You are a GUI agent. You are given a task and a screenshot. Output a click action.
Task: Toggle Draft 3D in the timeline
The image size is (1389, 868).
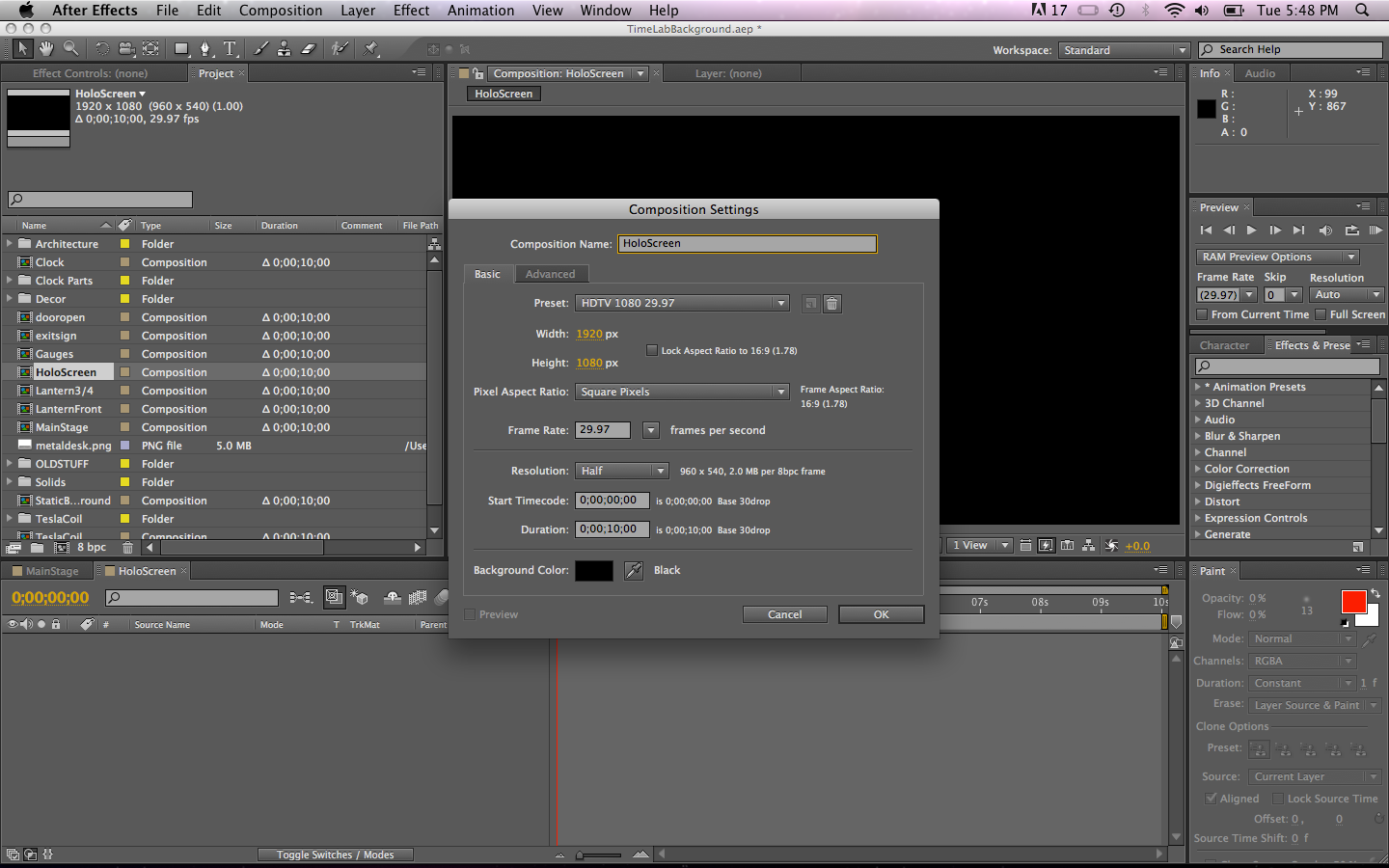[359, 598]
